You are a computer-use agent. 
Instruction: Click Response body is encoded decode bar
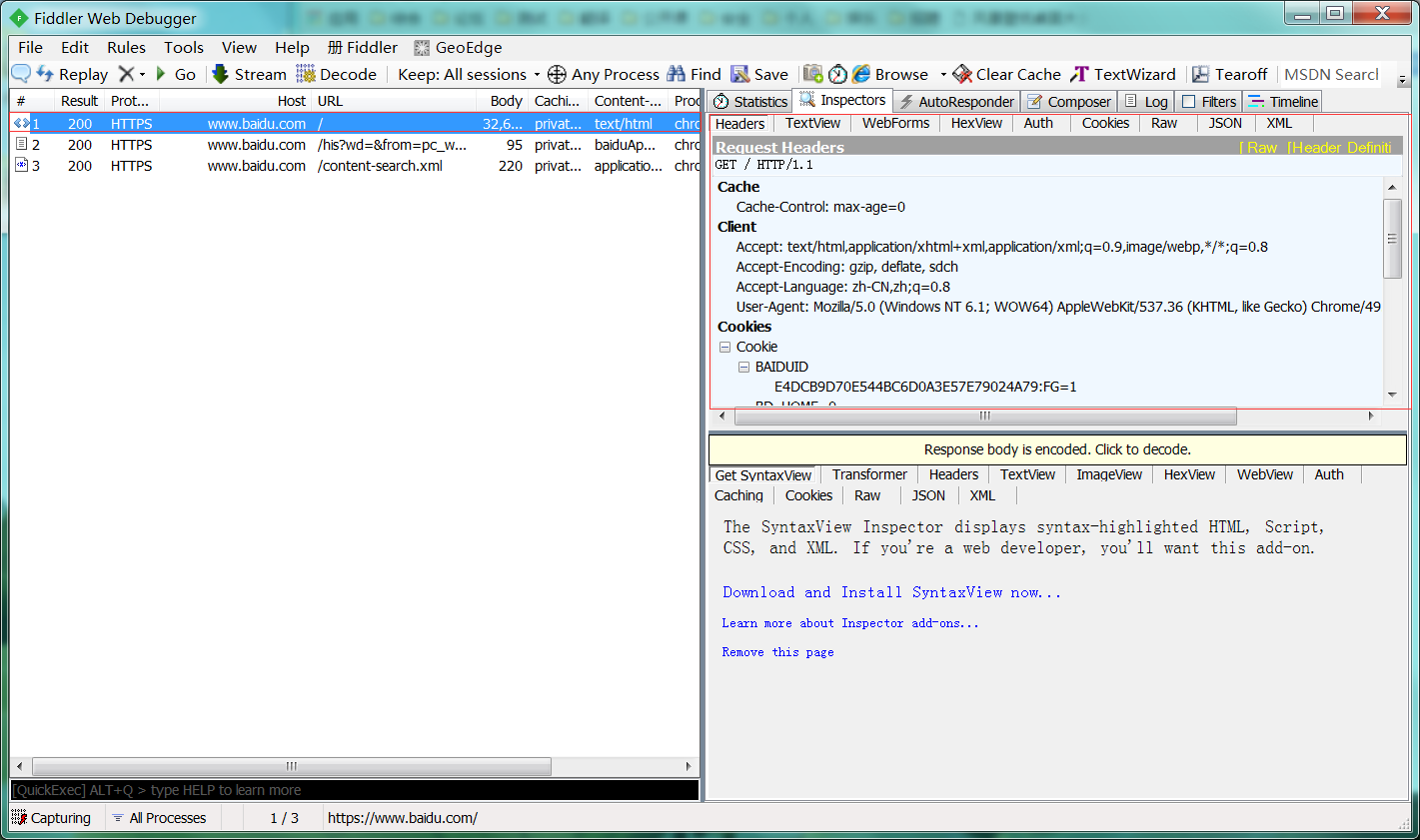coord(1057,449)
